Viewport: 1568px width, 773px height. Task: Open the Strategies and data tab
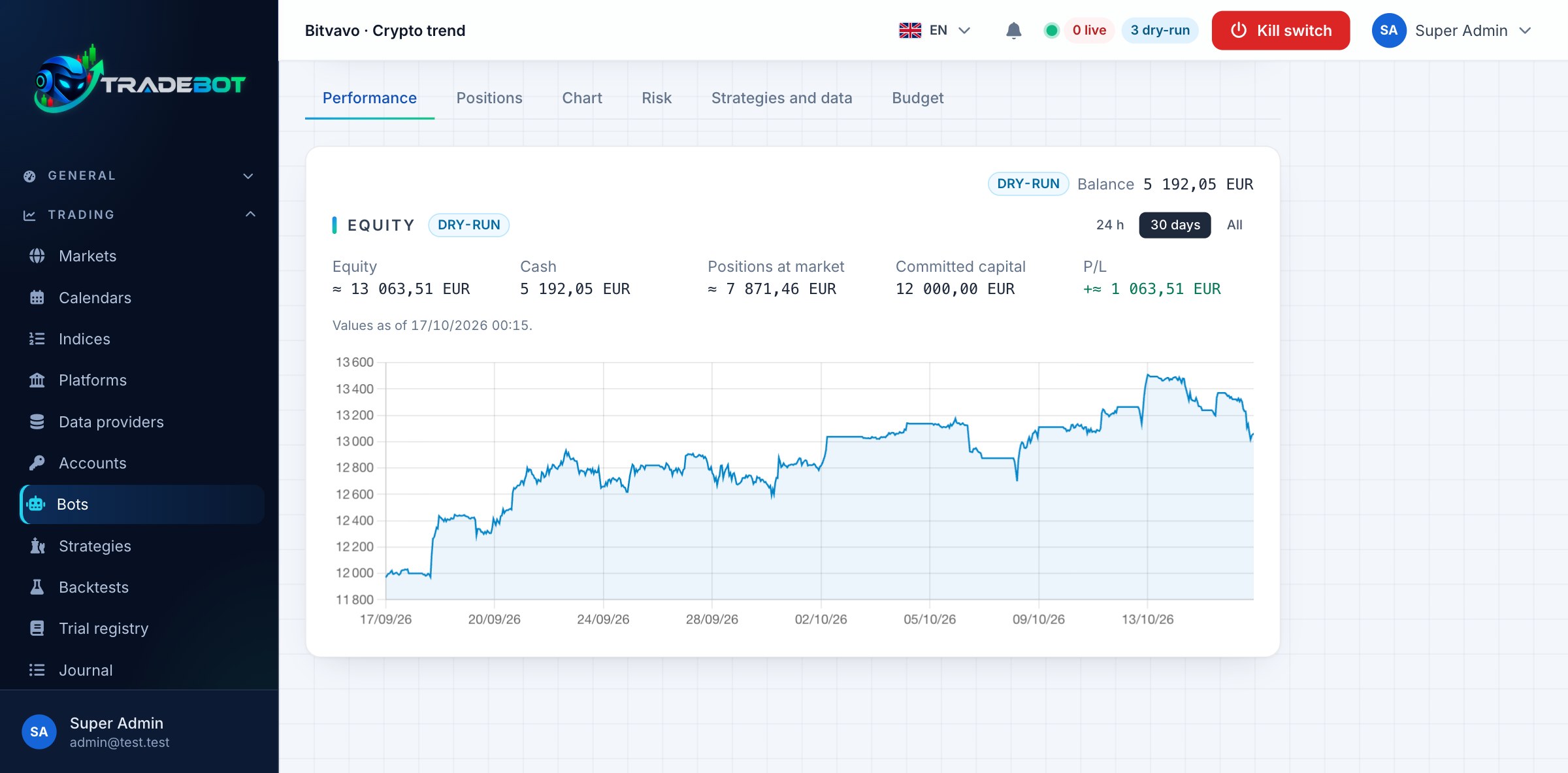click(x=781, y=98)
